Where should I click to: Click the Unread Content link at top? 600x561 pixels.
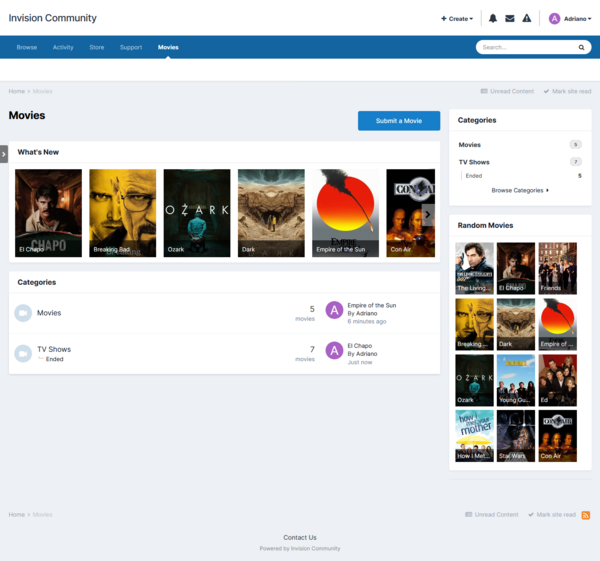pos(507,91)
